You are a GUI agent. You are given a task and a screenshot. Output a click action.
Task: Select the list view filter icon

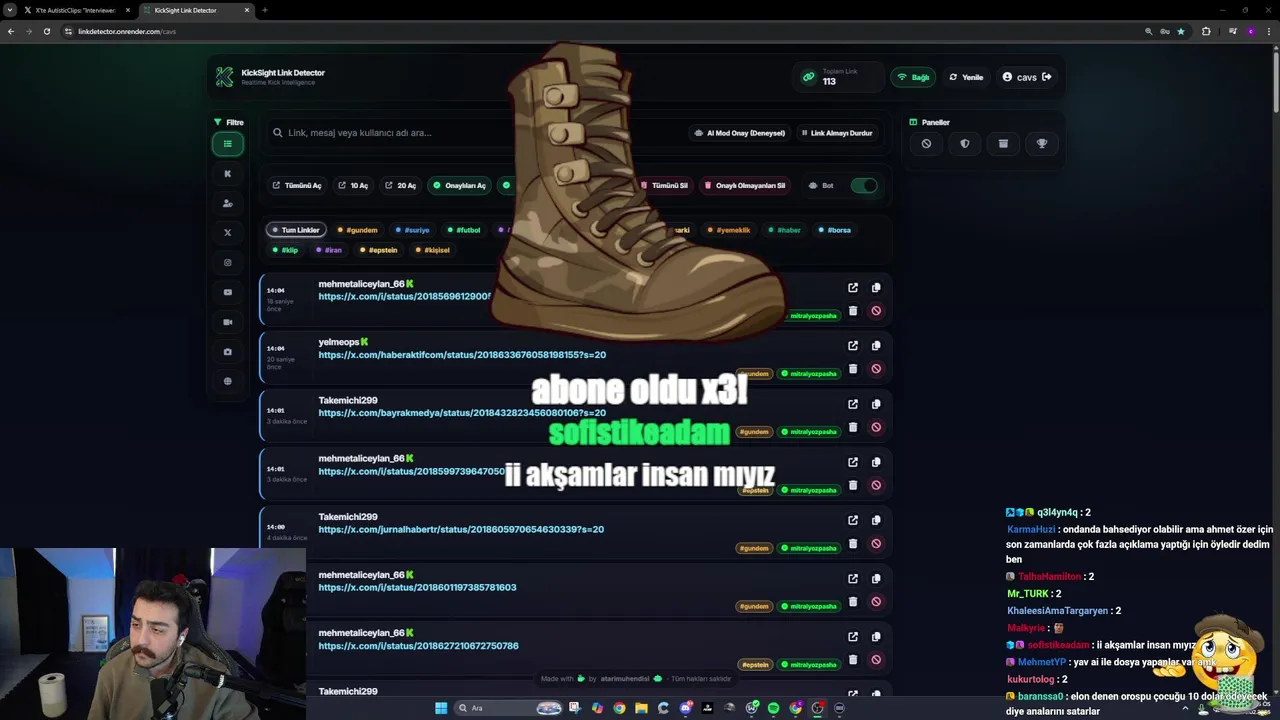(228, 143)
